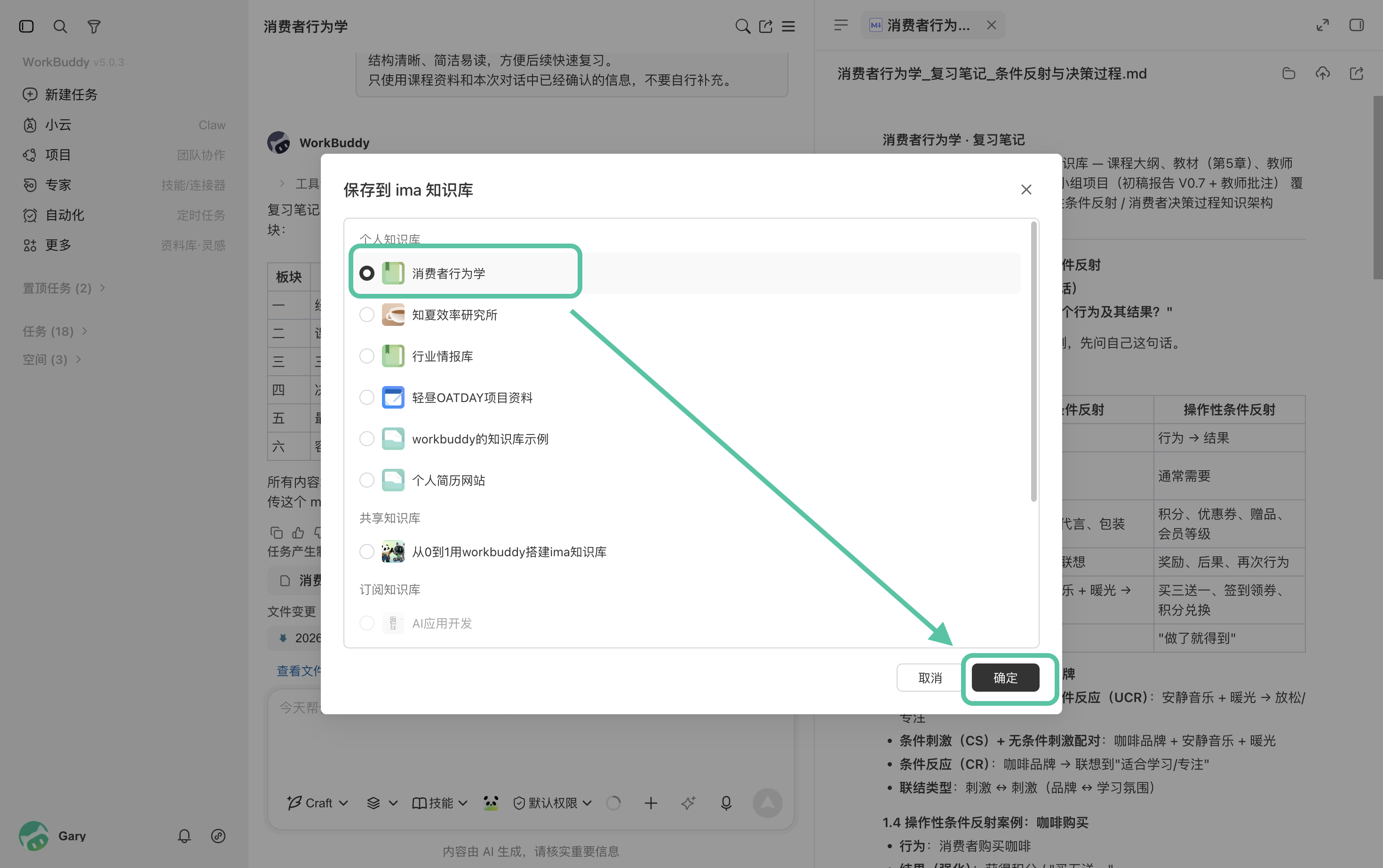The height and width of the screenshot is (868, 1383).
Task: Expand the 工具 chevron in reply
Action: [282, 183]
